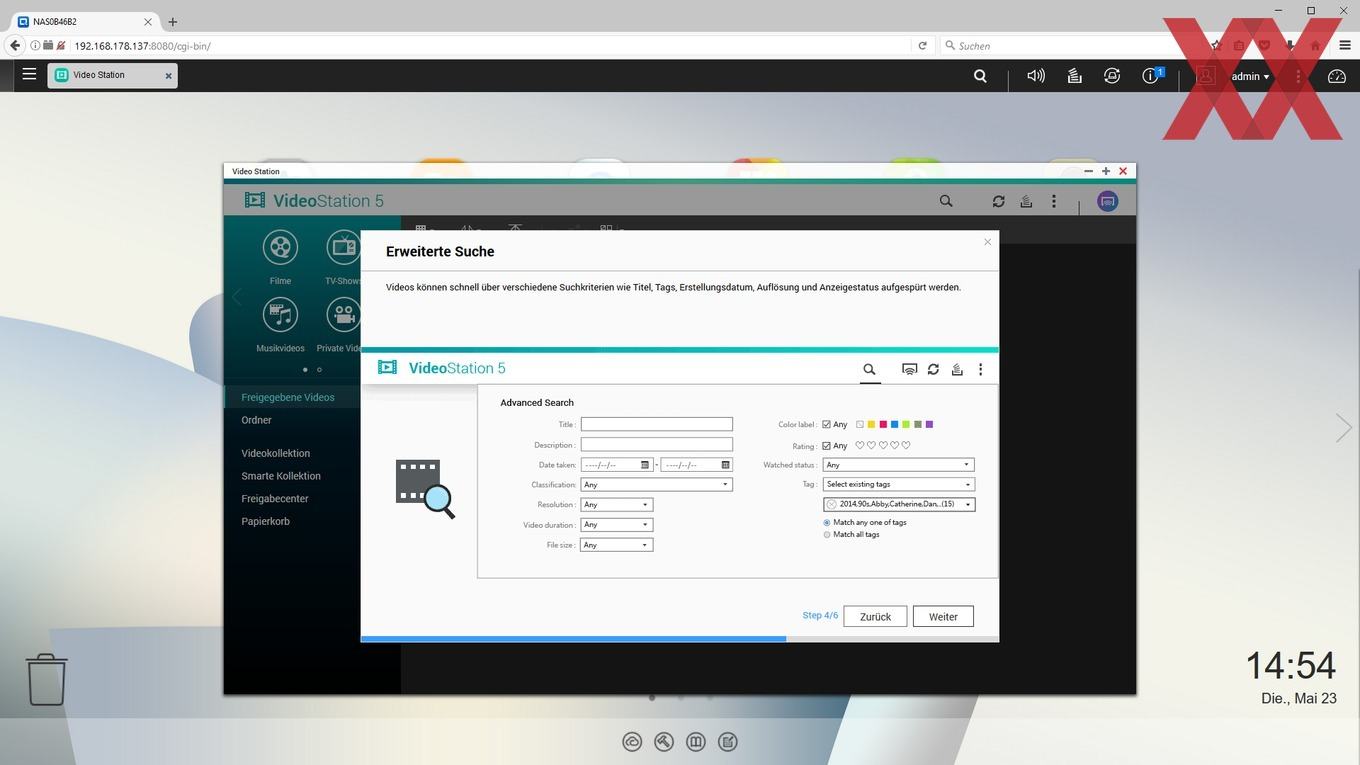Viewport: 1360px width, 765px height.
Task: Go to next desktop page arrow
Action: (x=1344, y=428)
